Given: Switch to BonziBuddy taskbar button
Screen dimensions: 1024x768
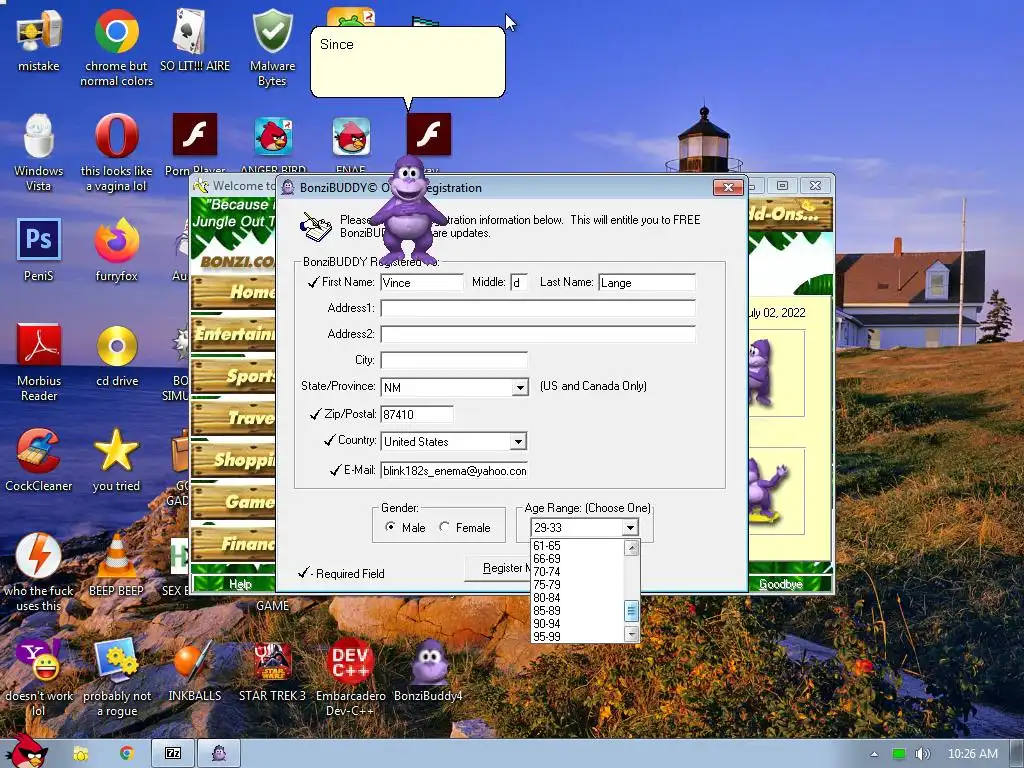Looking at the screenshot, I should 219,753.
